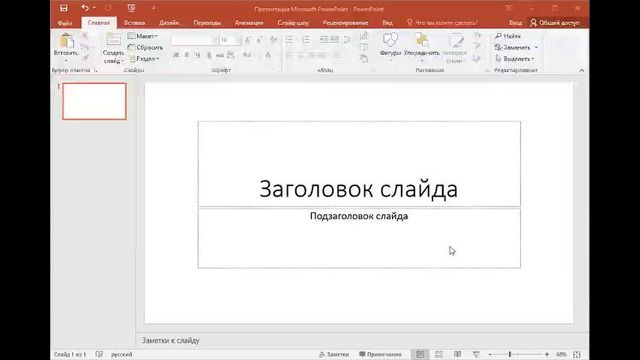Click the Сбросить reset button

145,47
